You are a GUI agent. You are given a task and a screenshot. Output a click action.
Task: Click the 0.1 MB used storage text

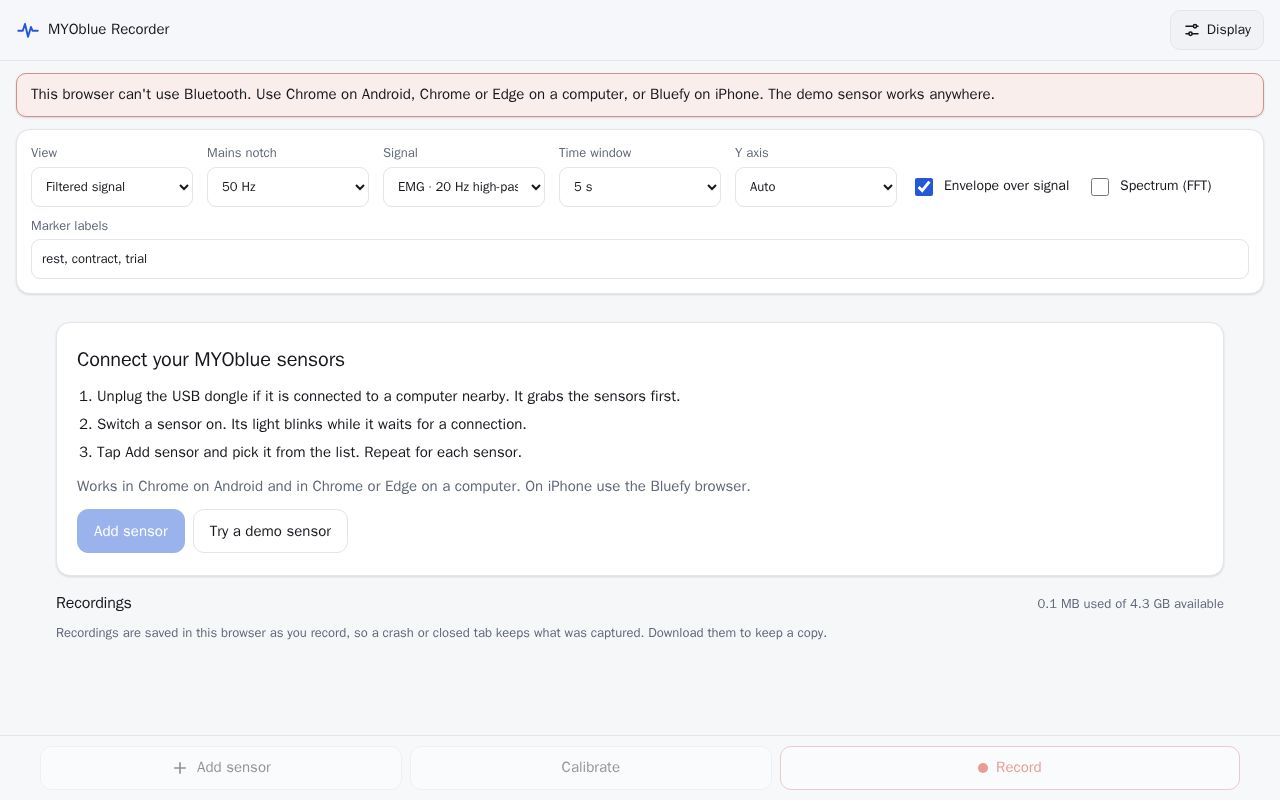coord(1130,604)
